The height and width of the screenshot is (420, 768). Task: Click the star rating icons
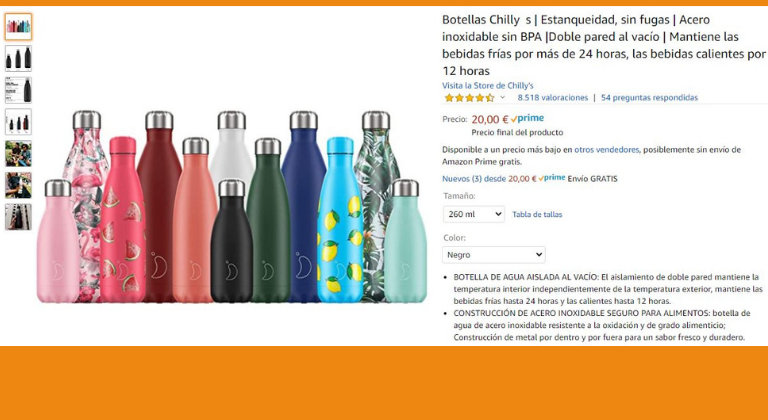(x=469, y=98)
